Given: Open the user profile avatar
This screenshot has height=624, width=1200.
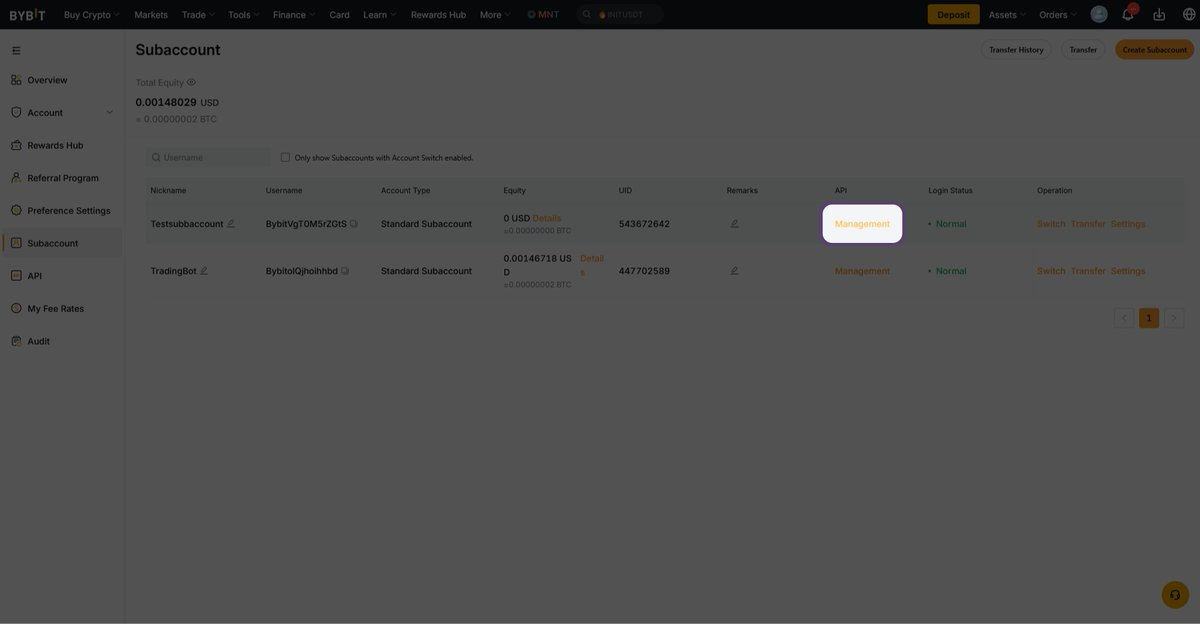Looking at the screenshot, I should (1099, 14).
